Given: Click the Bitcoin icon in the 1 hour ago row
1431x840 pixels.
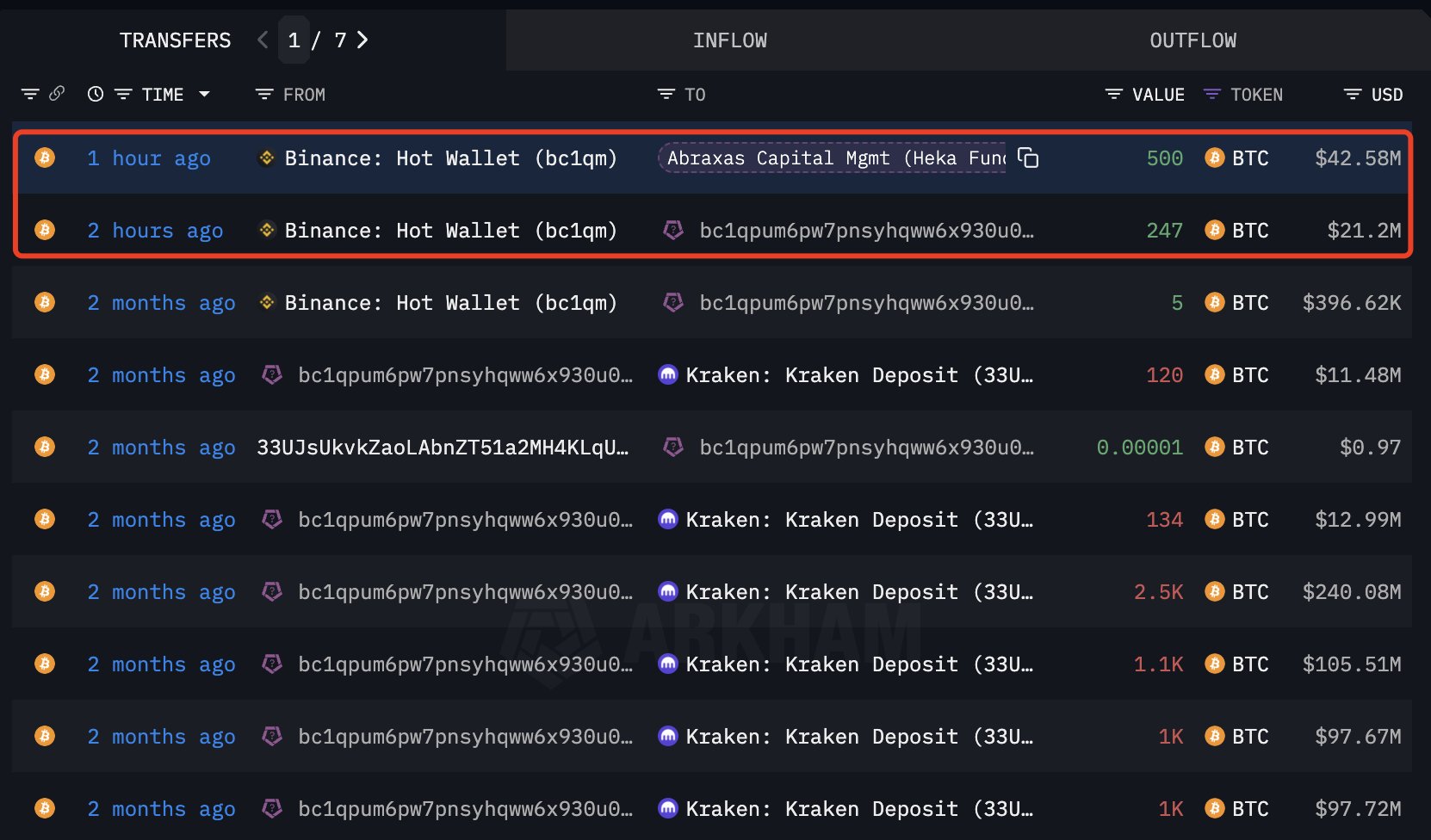Looking at the screenshot, I should point(45,157).
